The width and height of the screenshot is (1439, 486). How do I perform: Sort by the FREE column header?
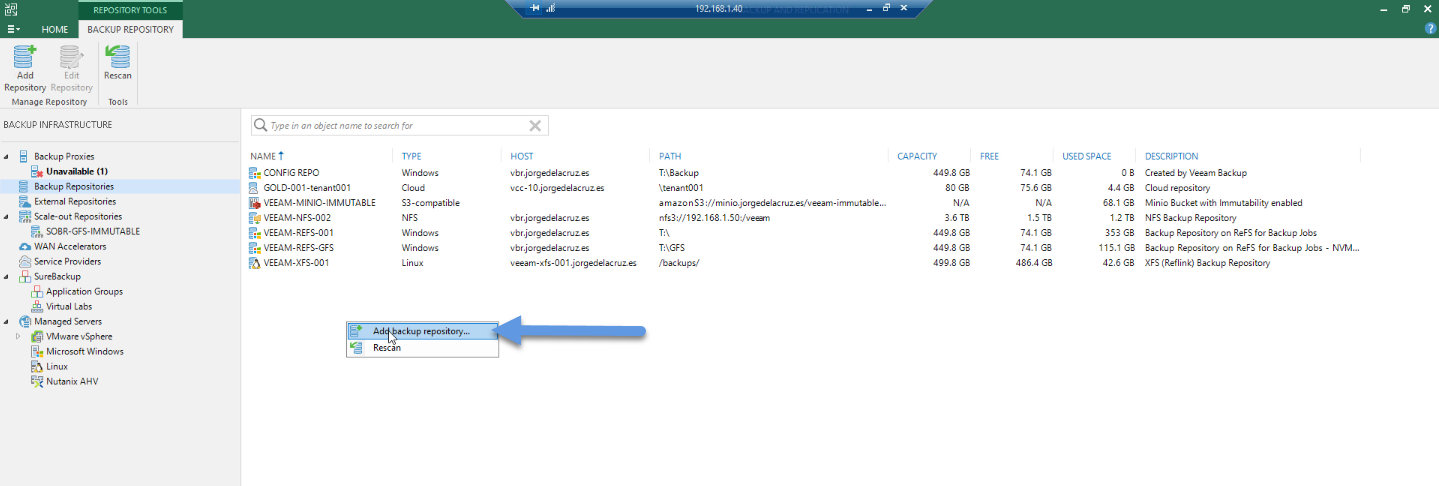pyautogui.click(x=990, y=156)
